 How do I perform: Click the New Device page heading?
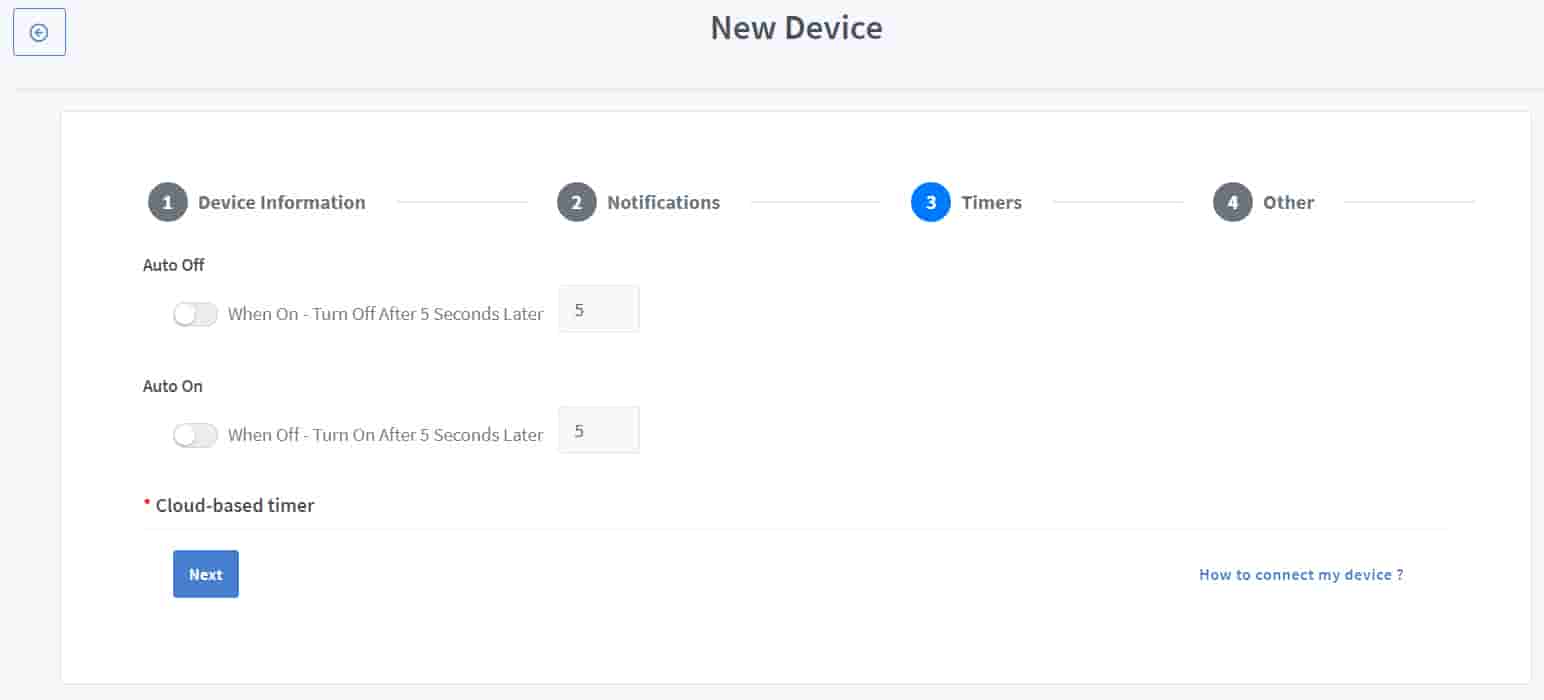point(796,28)
